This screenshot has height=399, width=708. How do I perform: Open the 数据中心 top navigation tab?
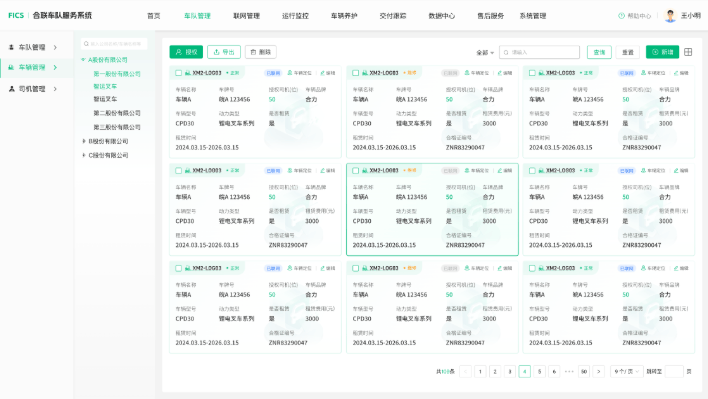point(442,16)
